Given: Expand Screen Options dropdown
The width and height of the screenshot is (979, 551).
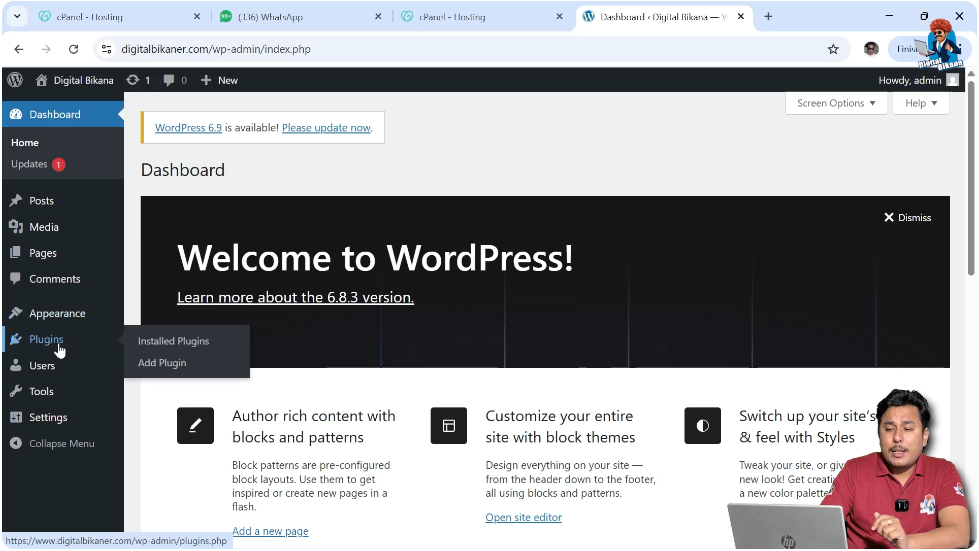Looking at the screenshot, I should [836, 103].
